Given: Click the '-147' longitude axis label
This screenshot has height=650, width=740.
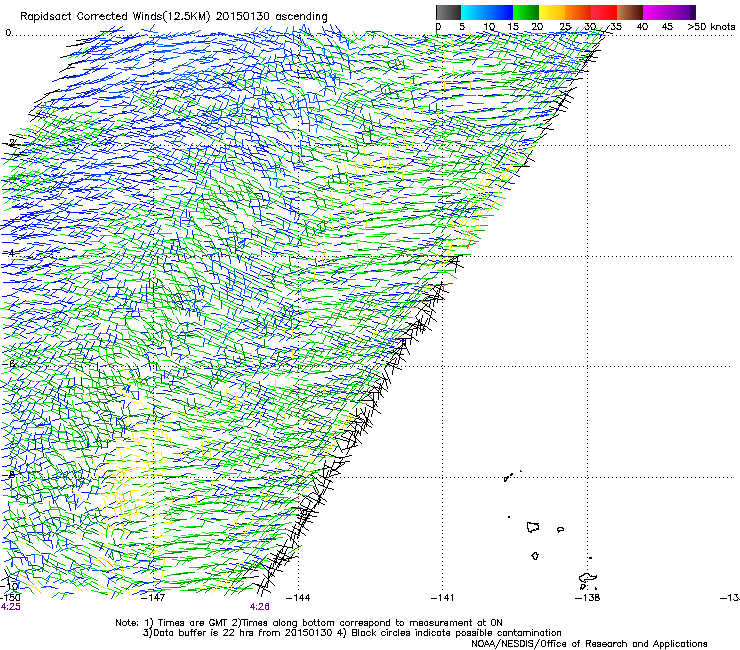Looking at the screenshot, I should (153, 598).
